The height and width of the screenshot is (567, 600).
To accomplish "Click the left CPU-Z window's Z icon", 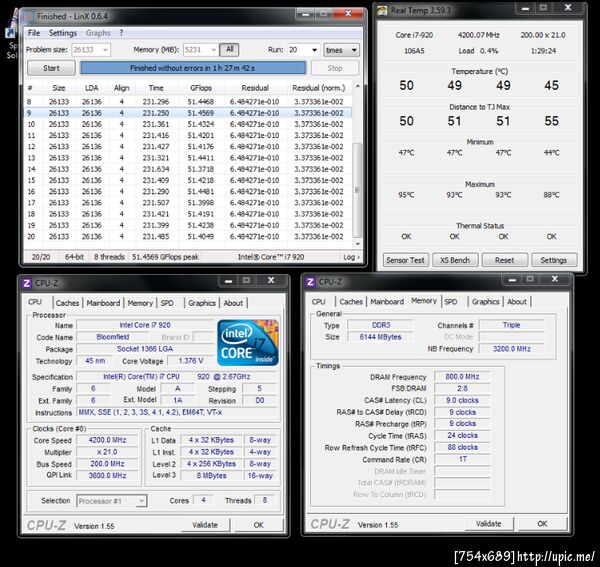I will coord(26,283).
